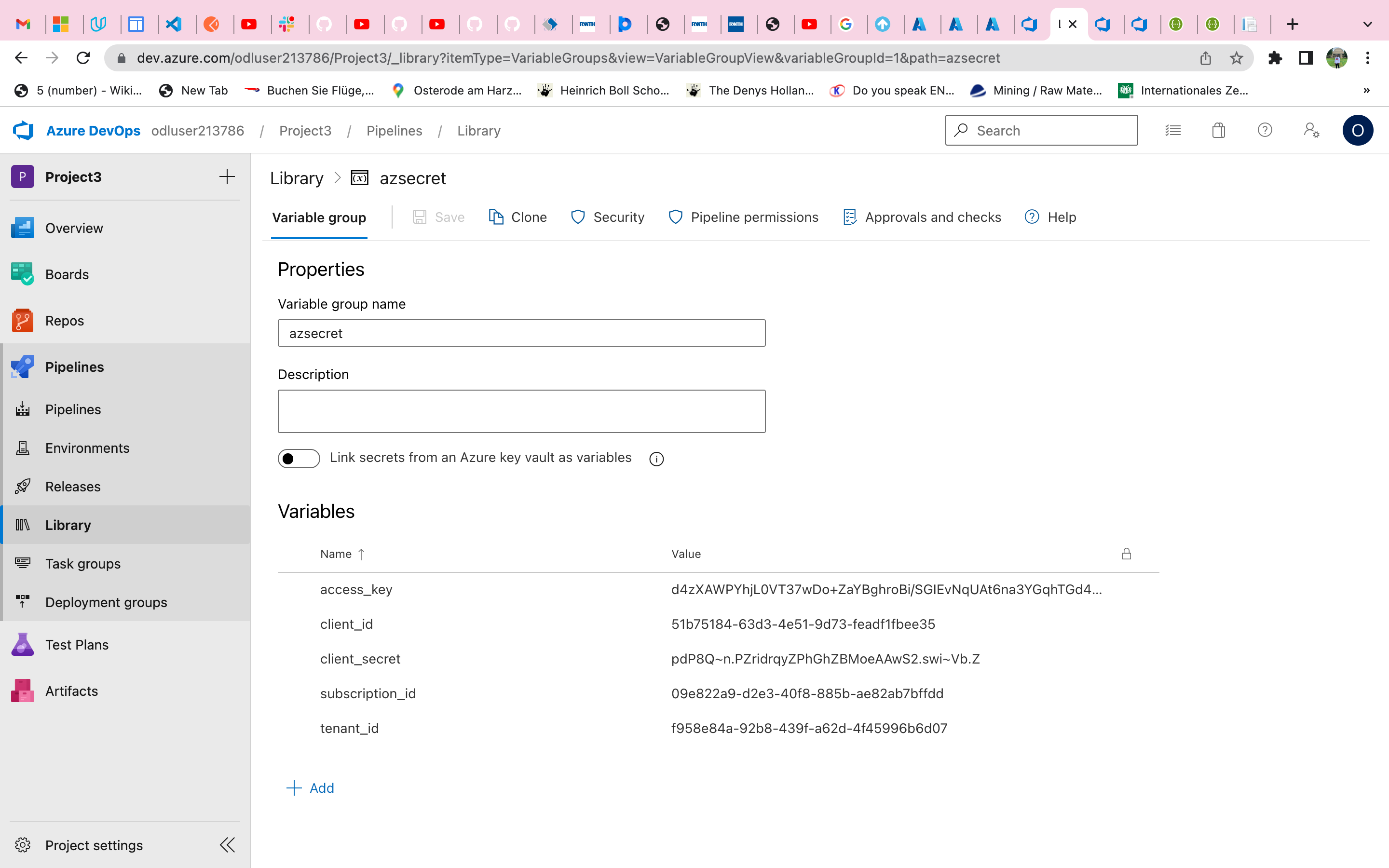
Task: Open the Azure DevOps marketplace shopping bag
Action: [1219, 130]
